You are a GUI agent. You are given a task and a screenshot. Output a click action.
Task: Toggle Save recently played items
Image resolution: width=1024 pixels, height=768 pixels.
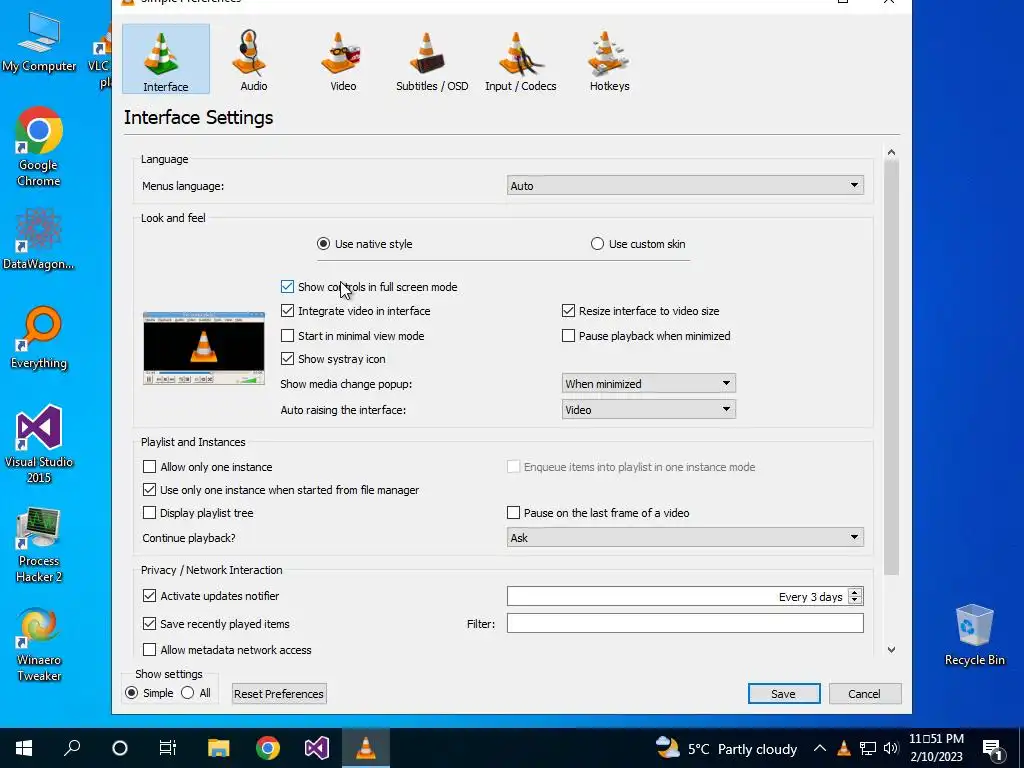tap(150, 624)
